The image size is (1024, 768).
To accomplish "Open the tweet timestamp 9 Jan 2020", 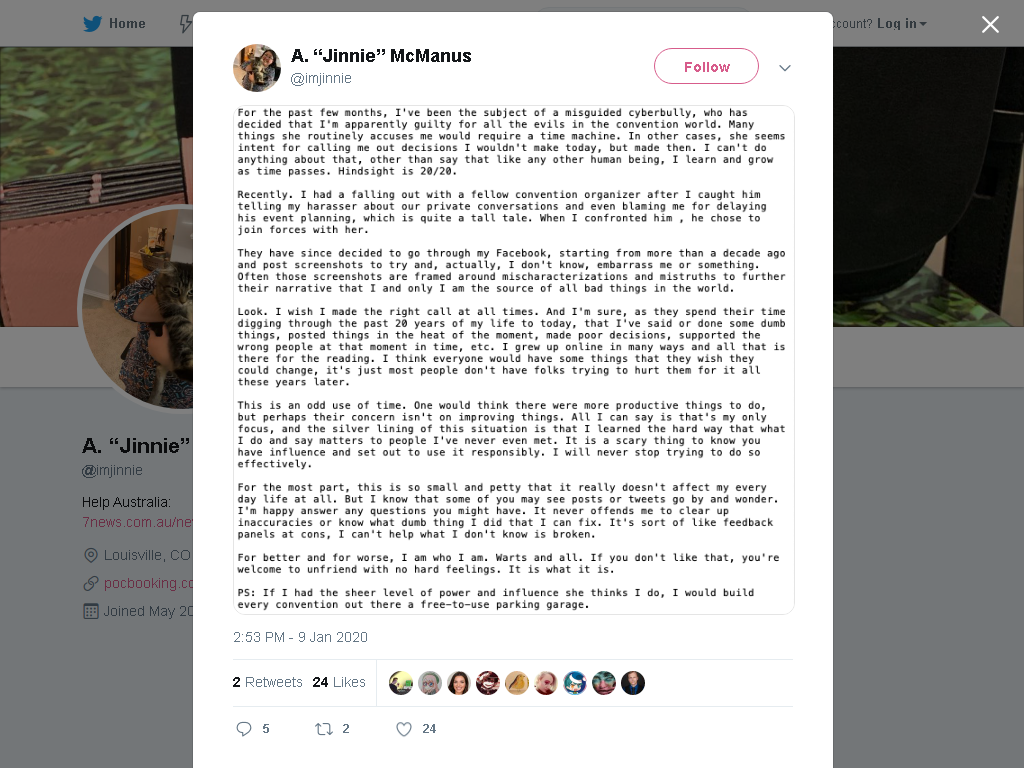I will (x=300, y=637).
